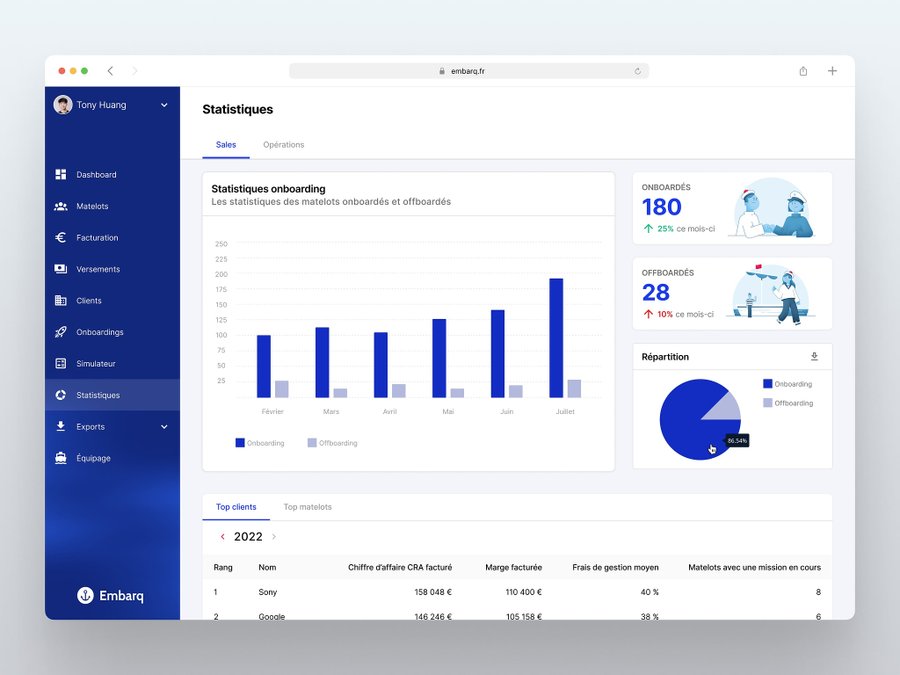This screenshot has height=675, width=900.
Task: Open Facturation via the euro icon
Action: tap(61, 238)
